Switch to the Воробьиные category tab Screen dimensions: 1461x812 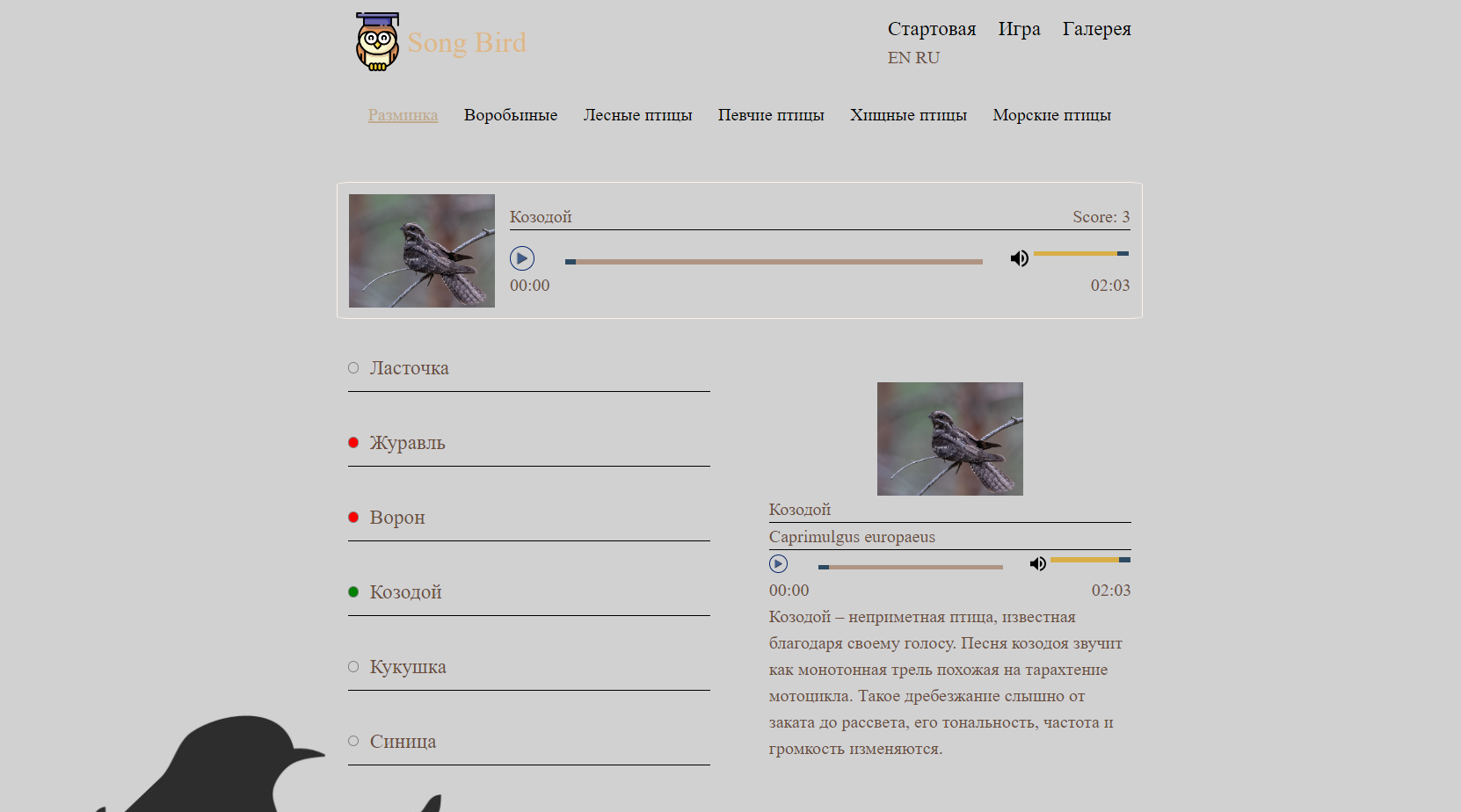point(511,115)
